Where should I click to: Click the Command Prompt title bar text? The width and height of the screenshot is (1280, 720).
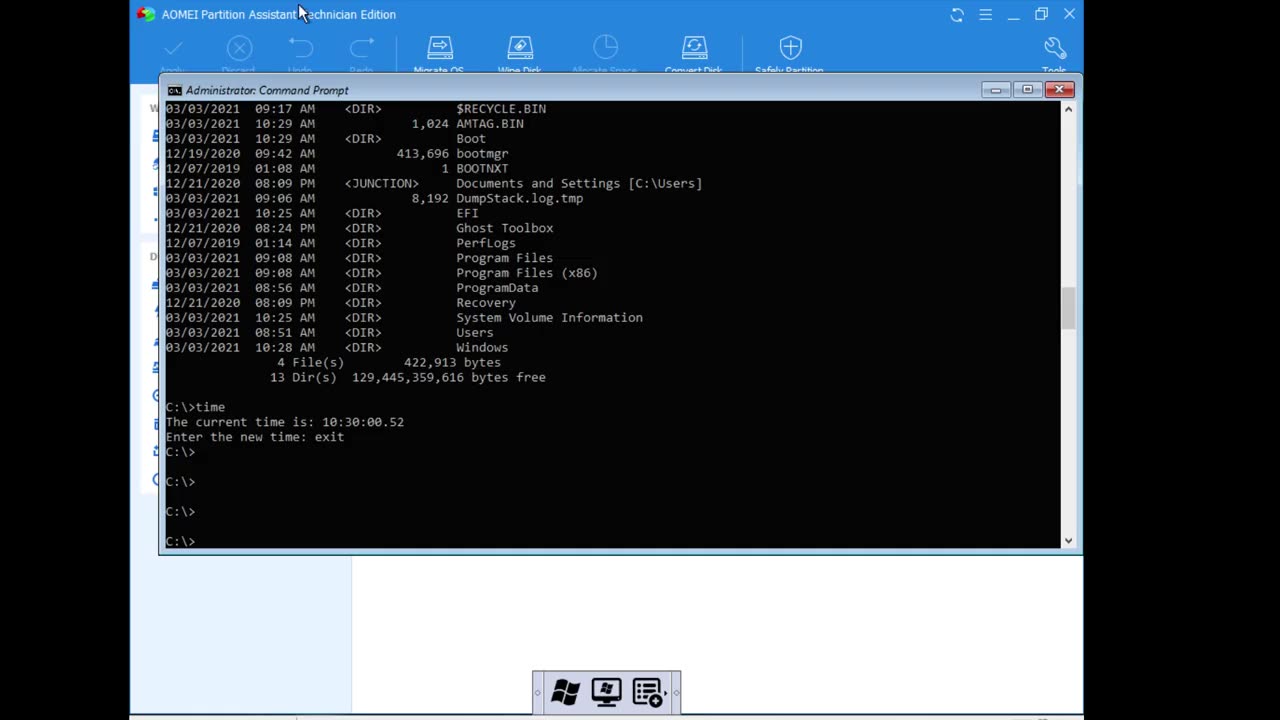[x=267, y=90]
